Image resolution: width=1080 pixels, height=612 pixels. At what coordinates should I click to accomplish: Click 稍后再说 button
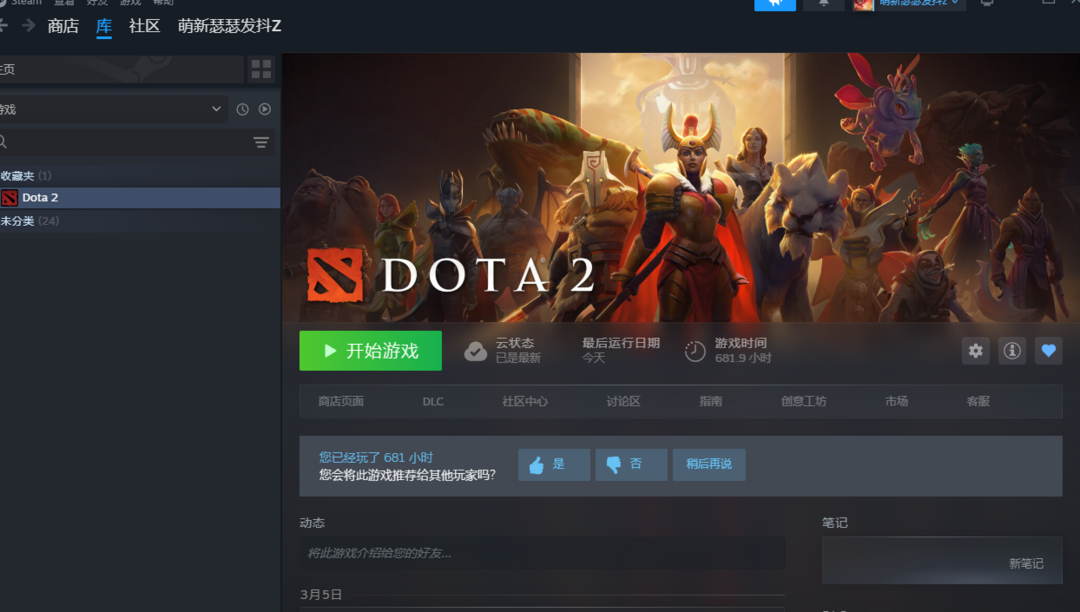[709, 465]
